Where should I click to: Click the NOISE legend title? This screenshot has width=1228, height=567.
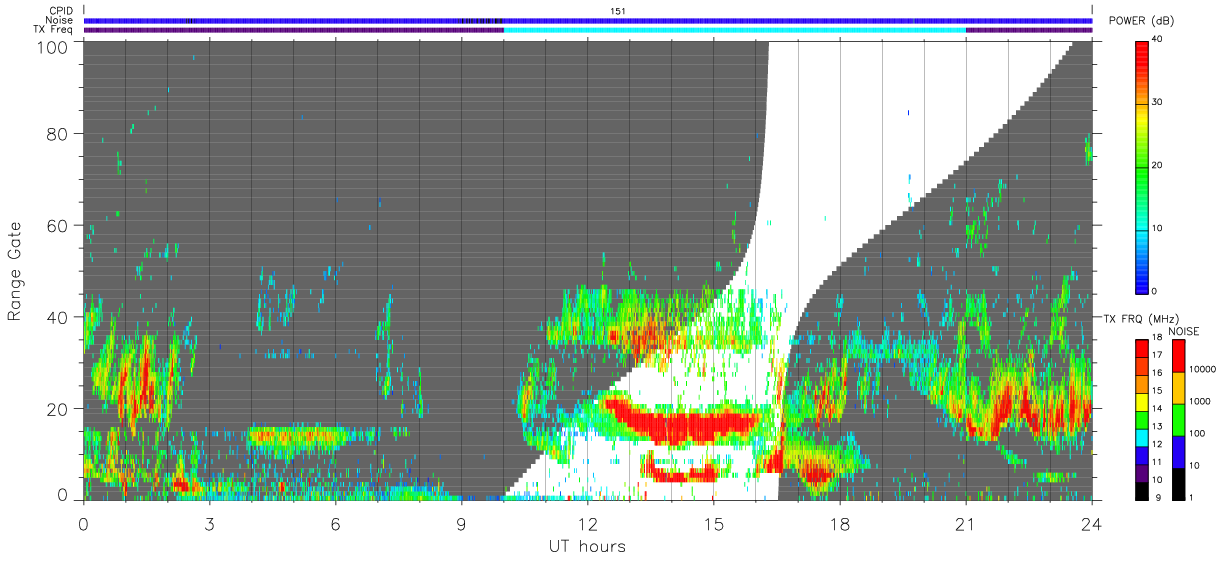[1184, 331]
